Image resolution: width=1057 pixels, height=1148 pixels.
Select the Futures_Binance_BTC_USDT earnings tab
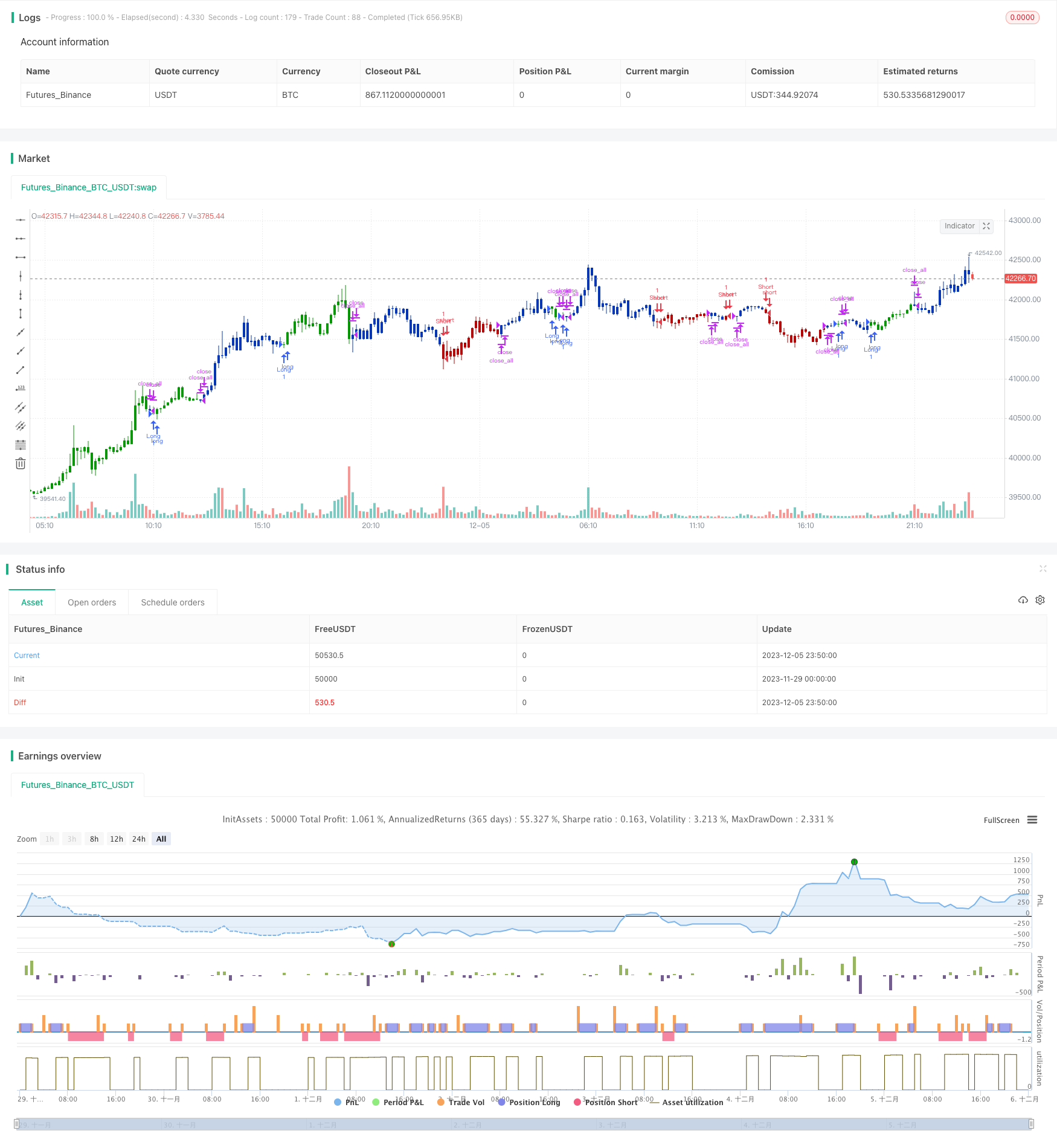point(77,785)
